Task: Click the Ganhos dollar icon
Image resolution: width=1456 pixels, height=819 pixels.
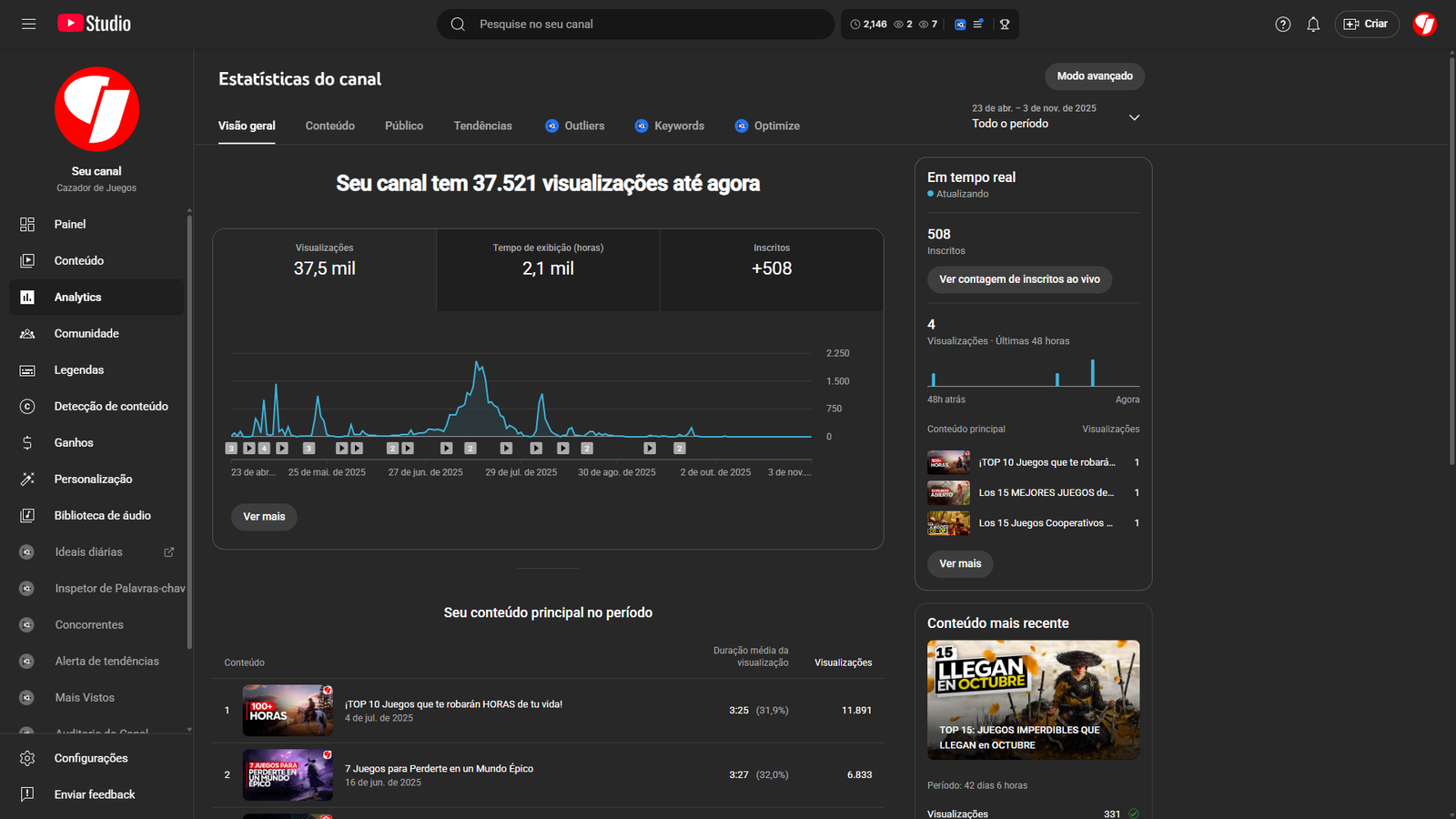Action: [27, 443]
